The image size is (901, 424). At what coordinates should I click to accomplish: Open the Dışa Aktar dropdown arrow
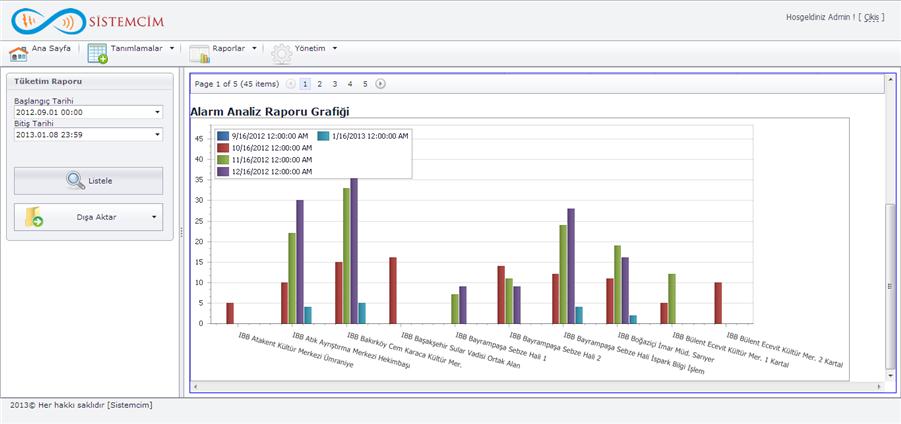(153, 217)
